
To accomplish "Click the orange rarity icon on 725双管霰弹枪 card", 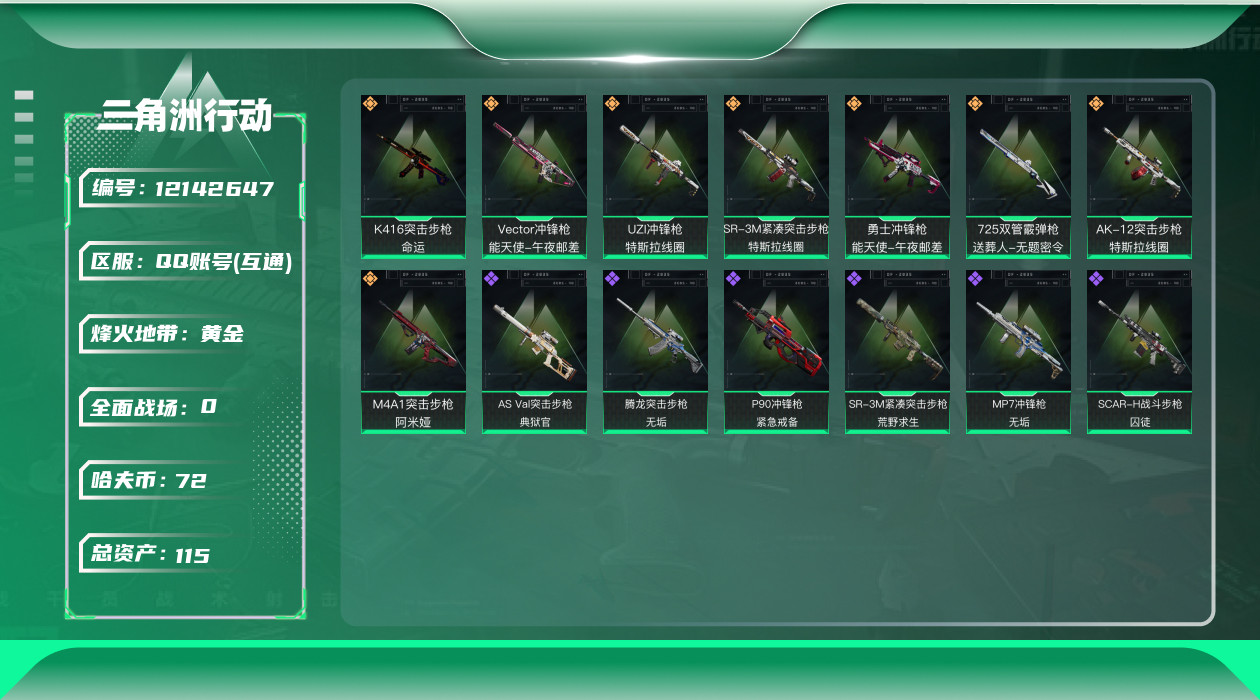I will [975, 103].
